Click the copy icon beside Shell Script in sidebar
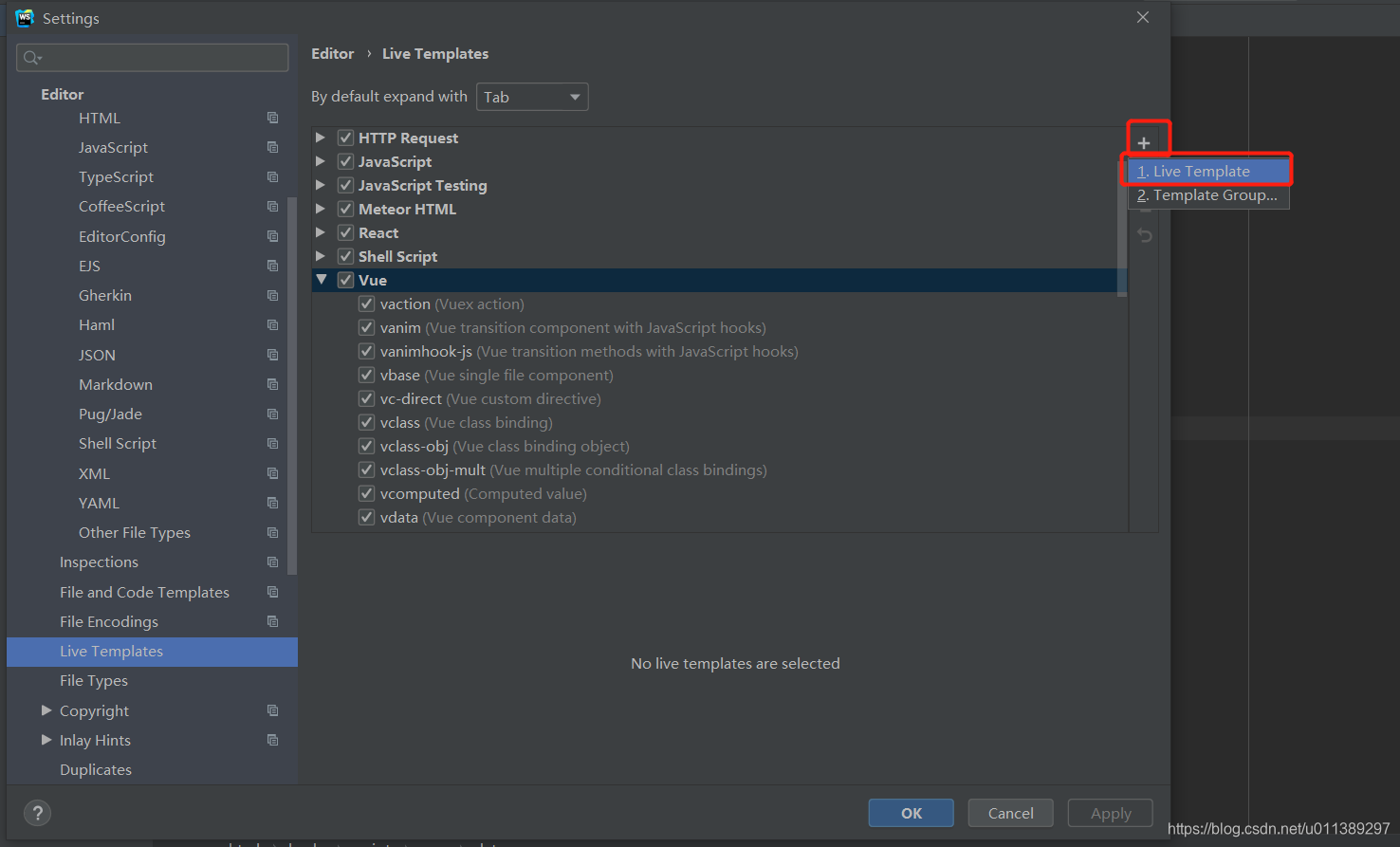This screenshot has width=1400, height=847. [x=273, y=444]
